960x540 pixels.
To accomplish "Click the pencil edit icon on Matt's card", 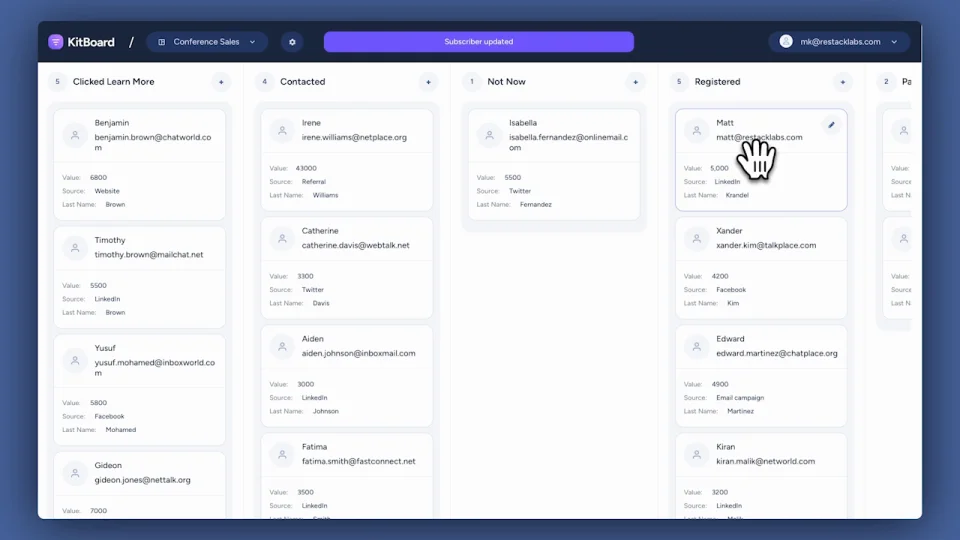I will click(831, 125).
